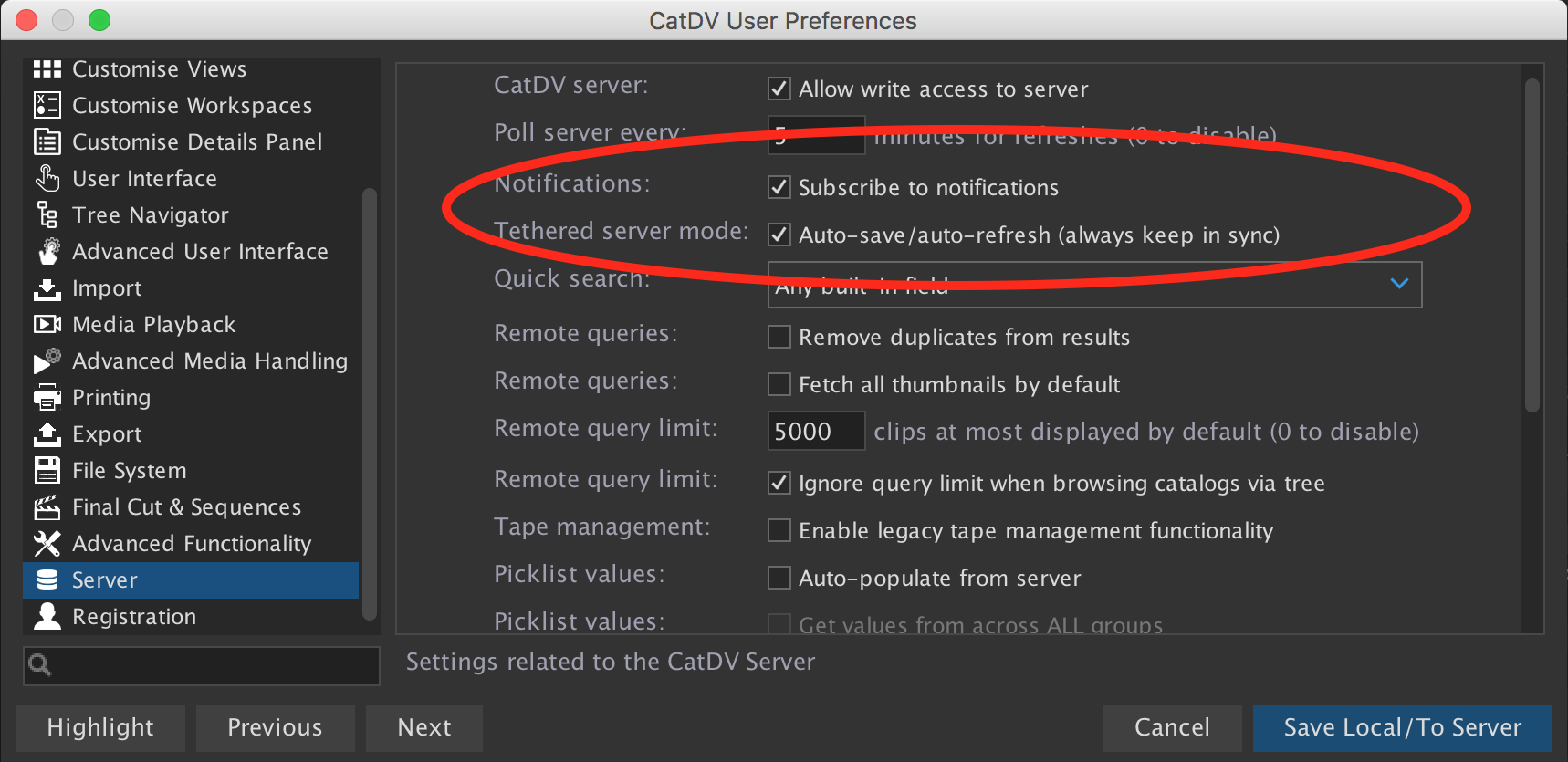Click the Customise Views grid icon
This screenshot has width=1568, height=762.
(47, 69)
